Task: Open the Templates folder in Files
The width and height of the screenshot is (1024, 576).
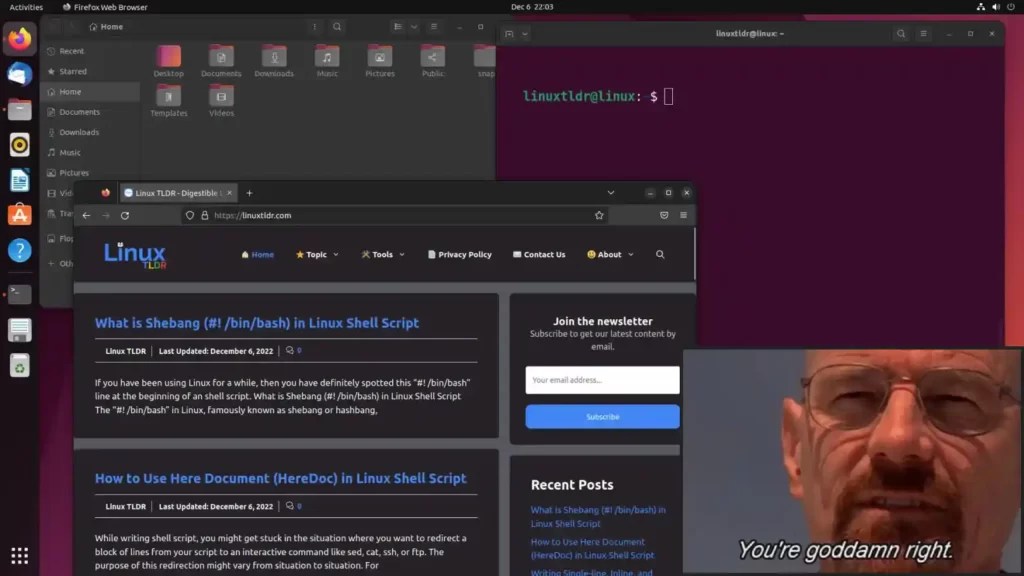Action: (168, 101)
